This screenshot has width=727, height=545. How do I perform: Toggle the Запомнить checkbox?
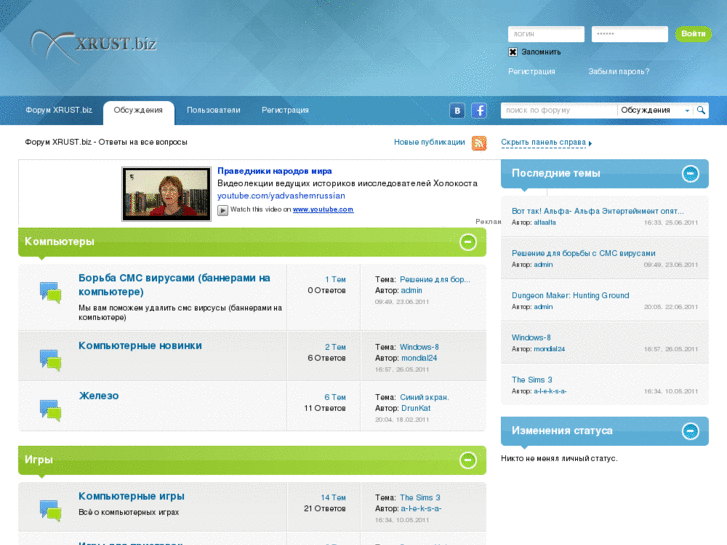(x=512, y=52)
